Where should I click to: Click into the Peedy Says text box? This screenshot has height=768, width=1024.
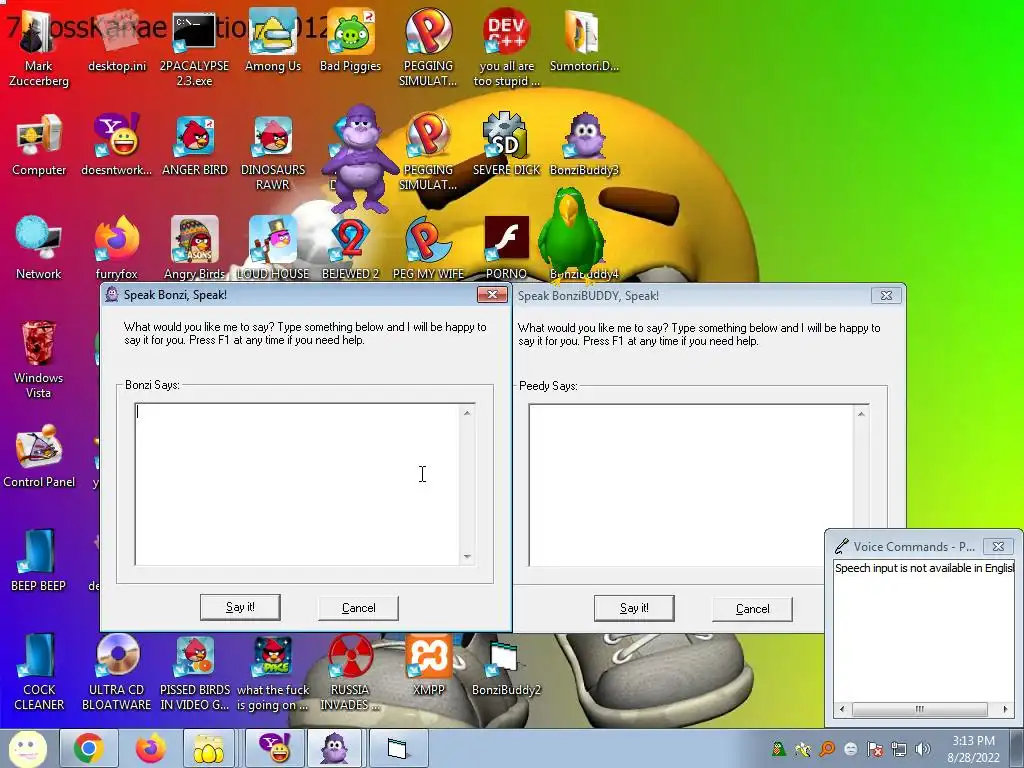(x=691, y=485)
